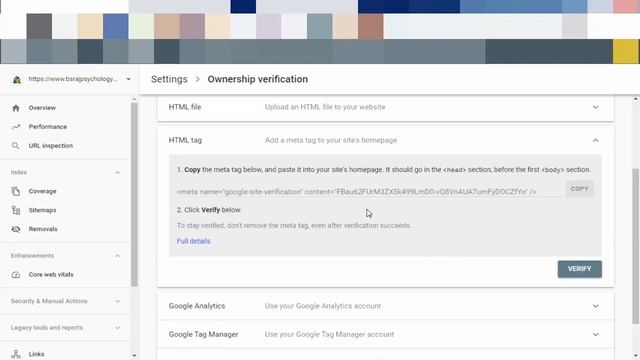The width and height of the screenshot is (640, 360).
Task: Click the Links network icon
Action: [16, 354]
